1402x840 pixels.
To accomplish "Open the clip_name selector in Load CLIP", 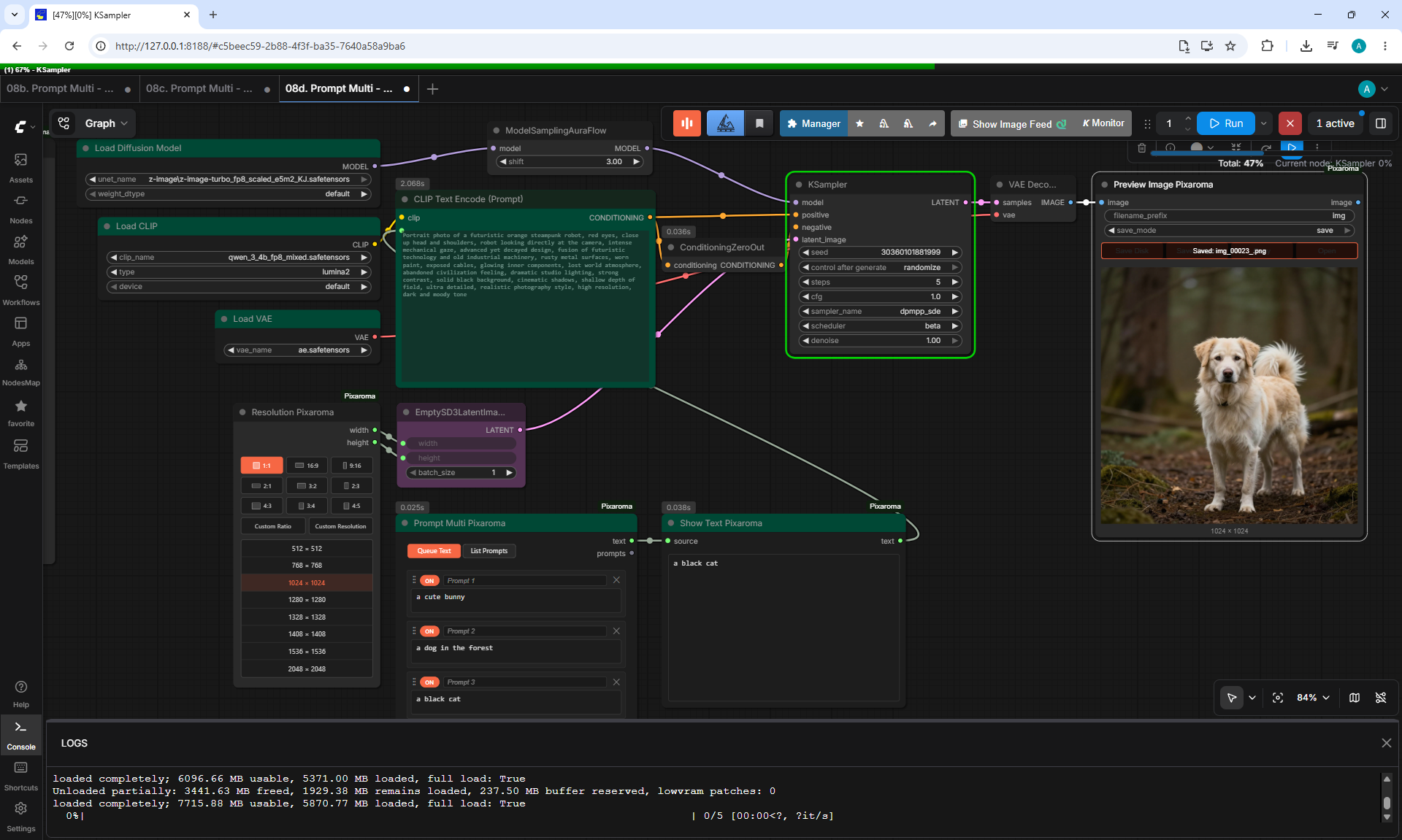I will pyautogui.click(x=238, y=258).
